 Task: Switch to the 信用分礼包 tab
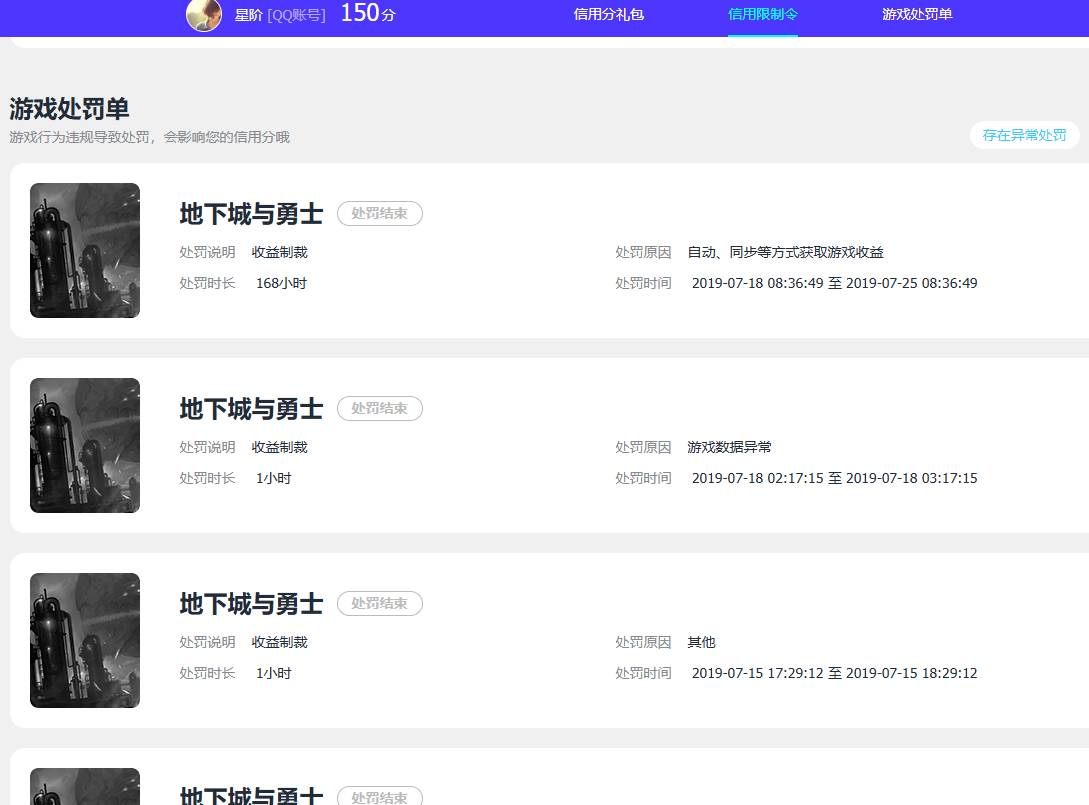(608, 15)
